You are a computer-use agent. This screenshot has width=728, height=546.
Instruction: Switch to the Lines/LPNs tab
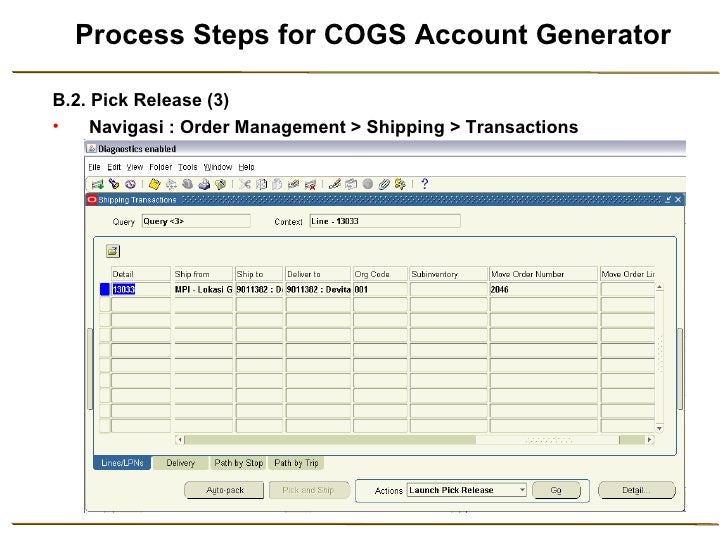[x=122, y=463]
